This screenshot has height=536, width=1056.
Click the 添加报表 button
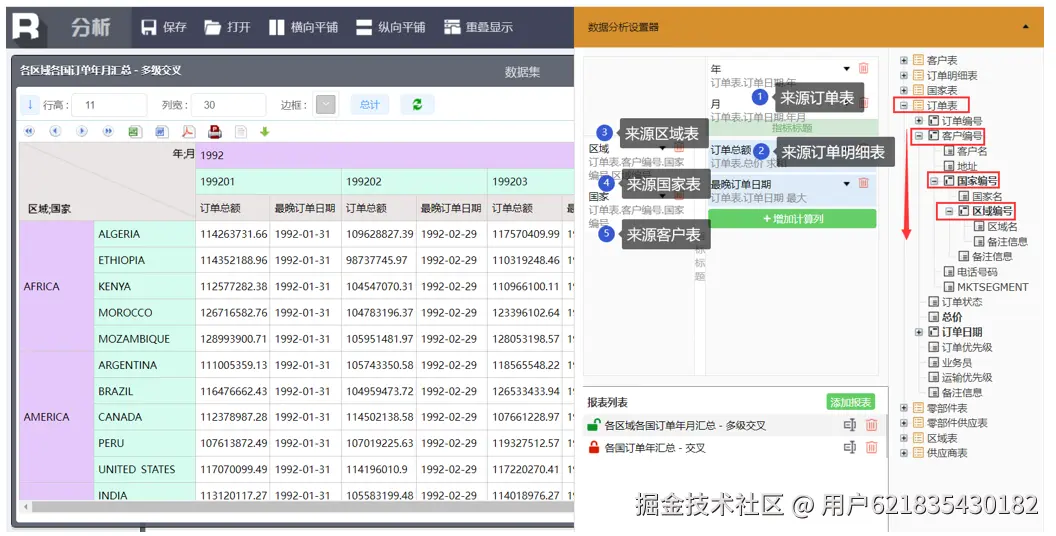pyautogui.click(x=850, y=402)
